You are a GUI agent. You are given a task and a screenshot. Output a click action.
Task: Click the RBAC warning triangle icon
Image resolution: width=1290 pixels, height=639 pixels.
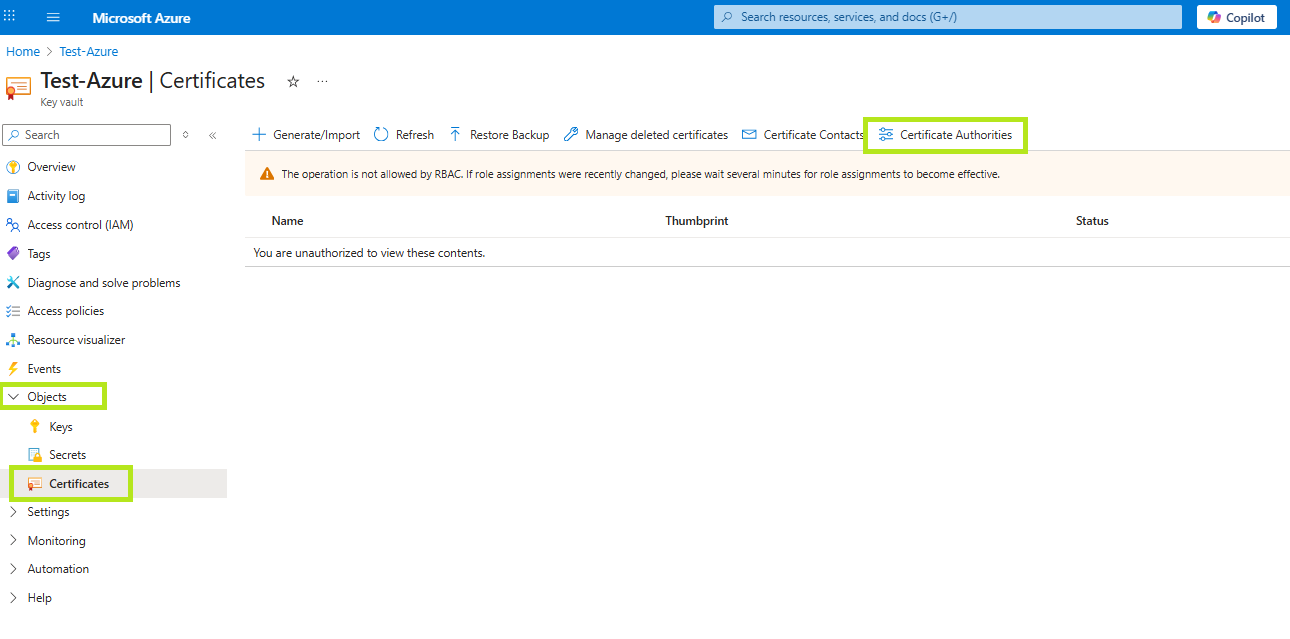pyautogui.click(x=267, y=174)
